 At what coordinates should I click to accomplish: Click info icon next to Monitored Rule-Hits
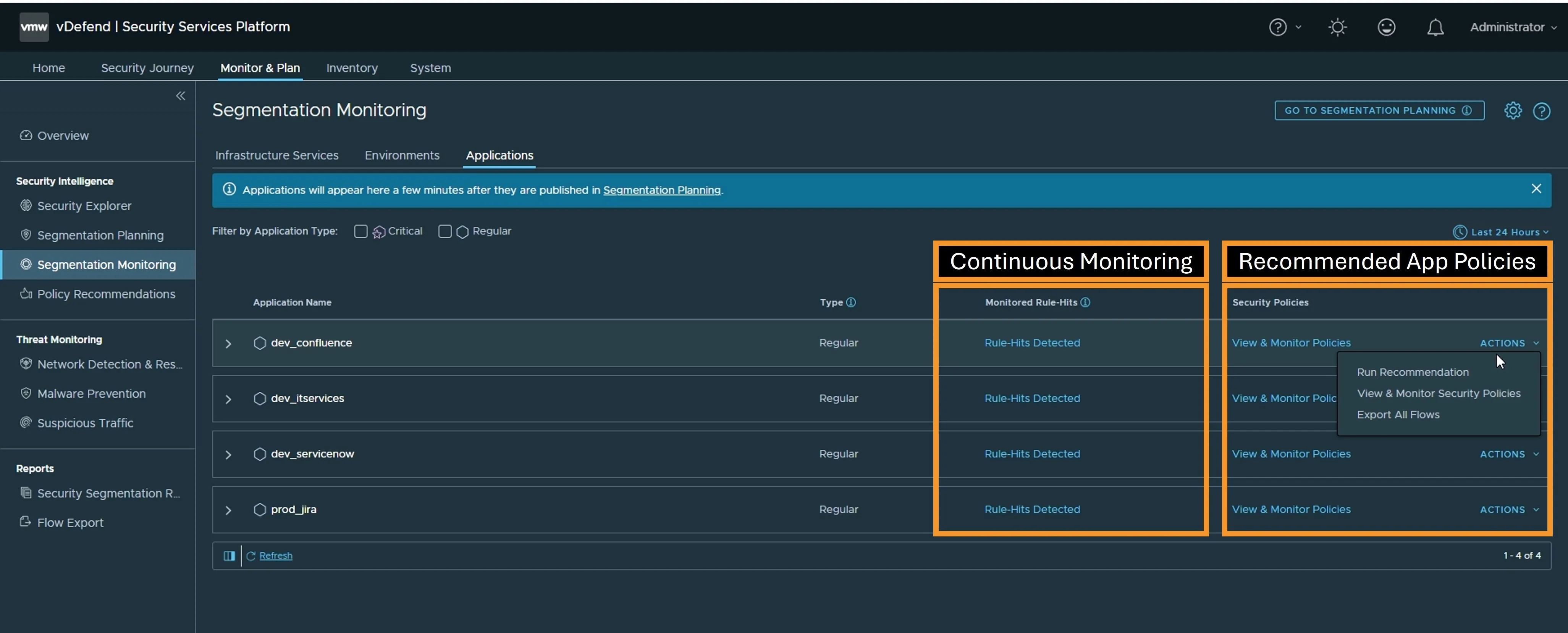pyautogui.click(x=1085, y=302)
